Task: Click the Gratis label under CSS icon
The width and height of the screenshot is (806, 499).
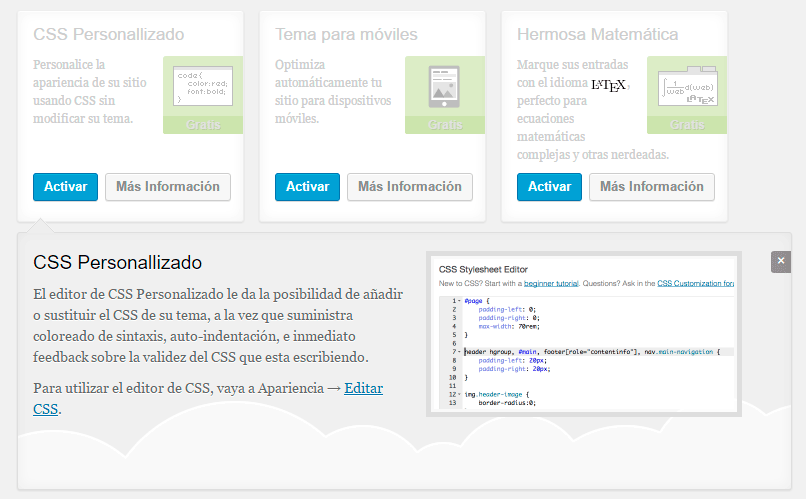Action: tap(203, 125)
